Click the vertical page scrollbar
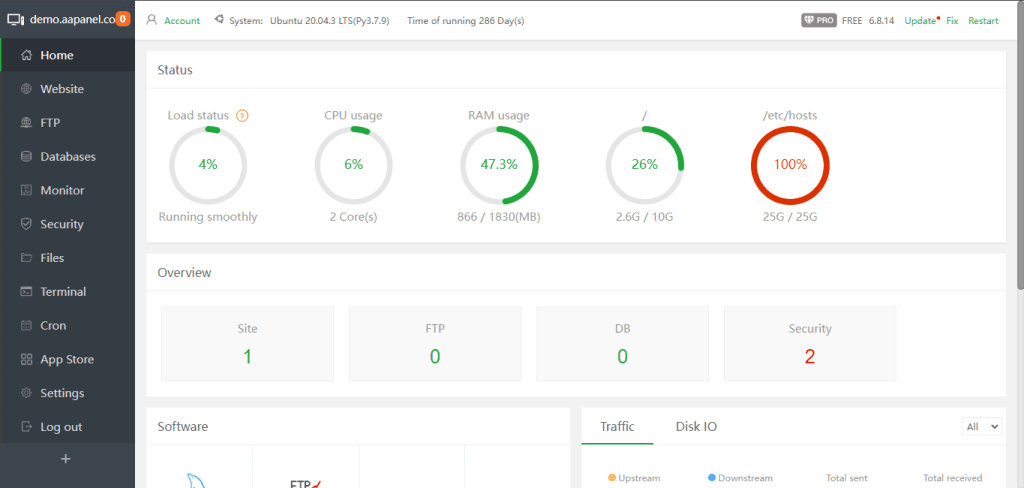 pos(1020,144)
